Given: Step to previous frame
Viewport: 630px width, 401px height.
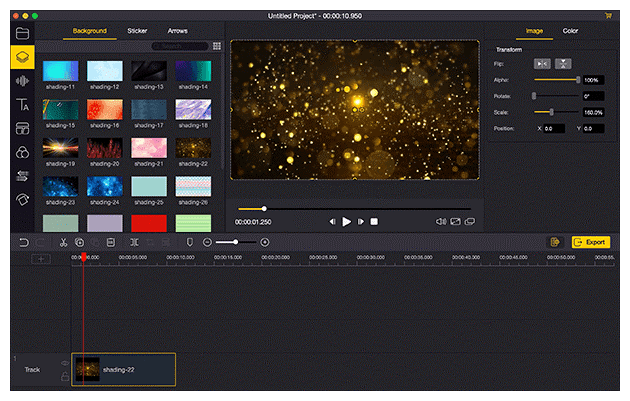Looking at the screenshot, I should point(332,222).
